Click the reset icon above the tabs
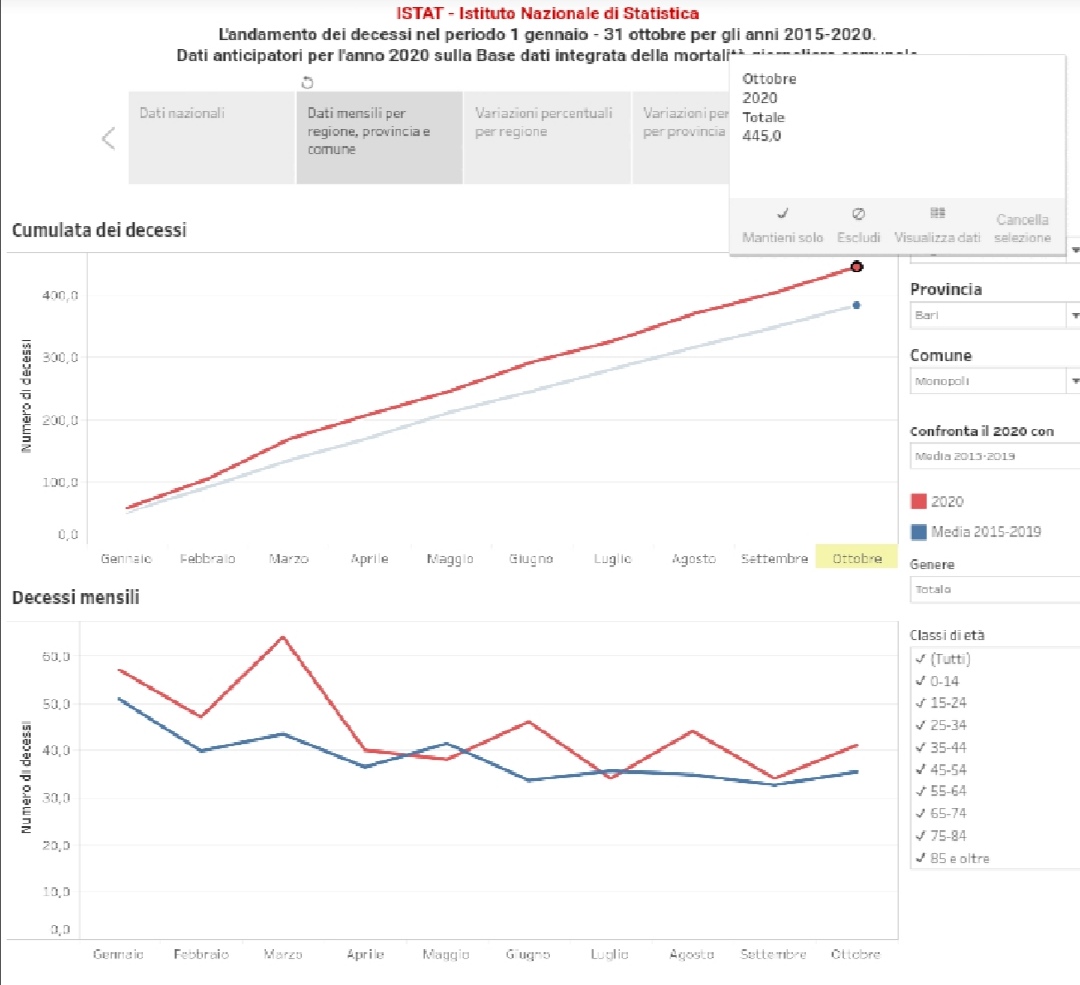Image resolution: width=1080 pixels, height=985 pixels. pos(307,82)
